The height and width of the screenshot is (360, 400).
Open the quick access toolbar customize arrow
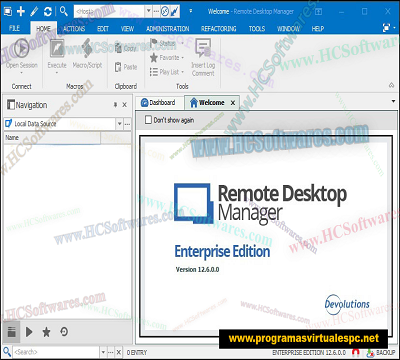(x=191, y=11)
